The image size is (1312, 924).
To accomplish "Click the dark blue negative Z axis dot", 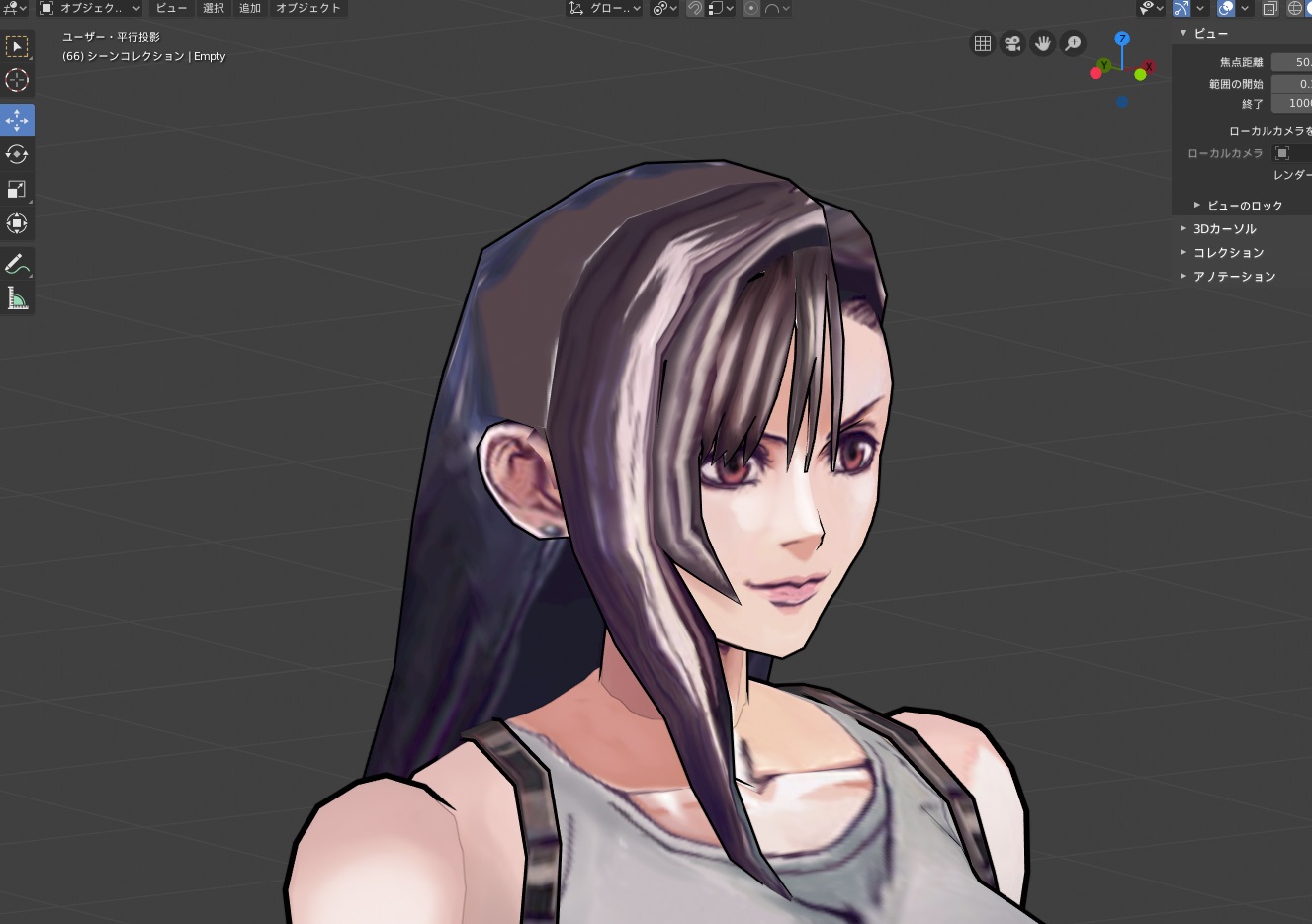I will pyautogui.click(x=1122, y=102).
